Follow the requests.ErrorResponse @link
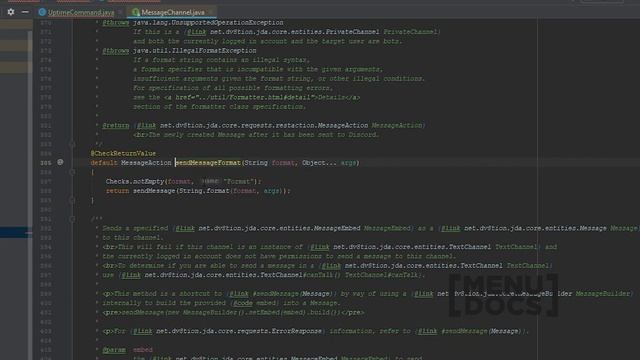This screenshot has width=640, height=360. click(239, 331)
